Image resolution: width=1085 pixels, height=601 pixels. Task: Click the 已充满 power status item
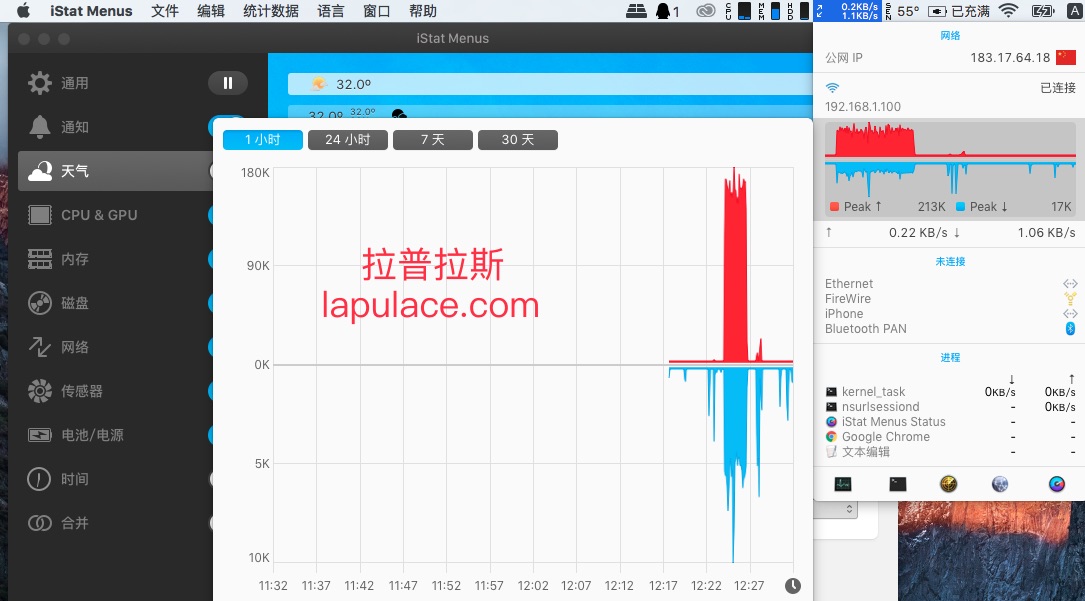958,11
